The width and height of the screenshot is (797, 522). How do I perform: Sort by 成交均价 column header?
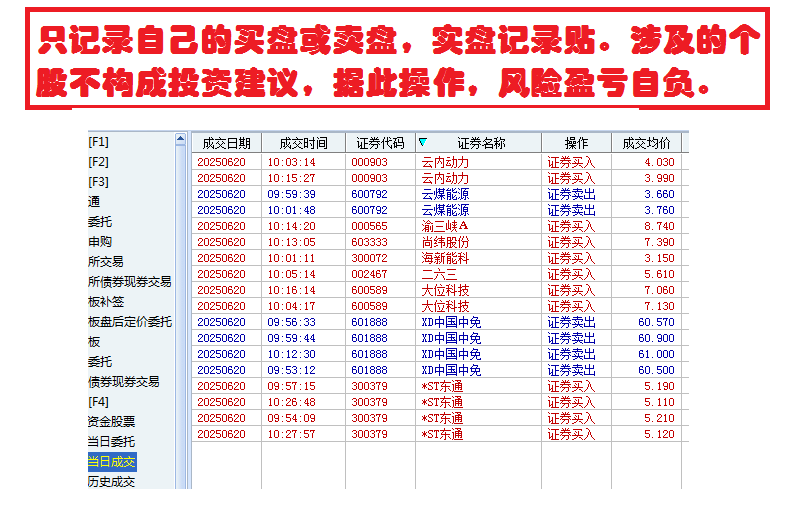tap(647, 143)
